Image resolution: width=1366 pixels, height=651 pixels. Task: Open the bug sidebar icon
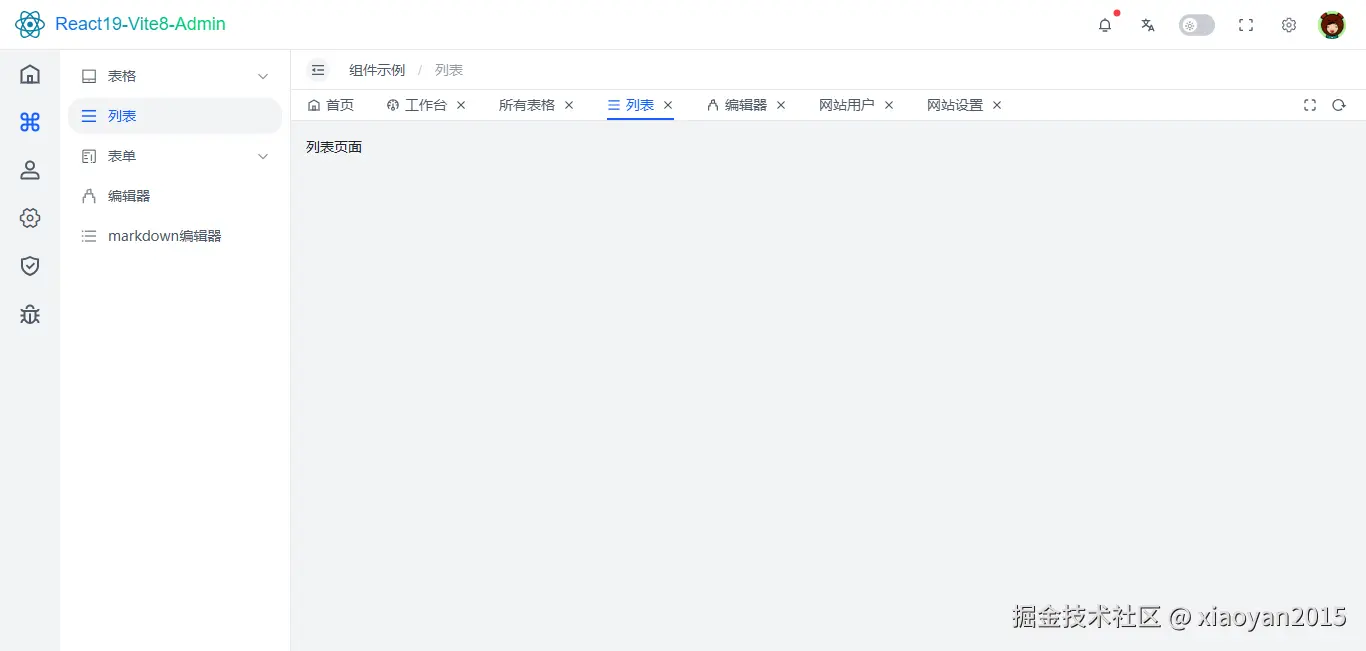(x=30, y=314)
